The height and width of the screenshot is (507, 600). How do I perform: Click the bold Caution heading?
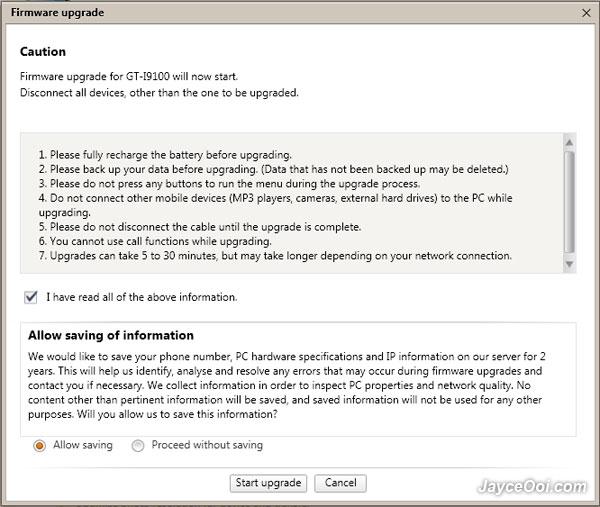click(x=43, y=51)
